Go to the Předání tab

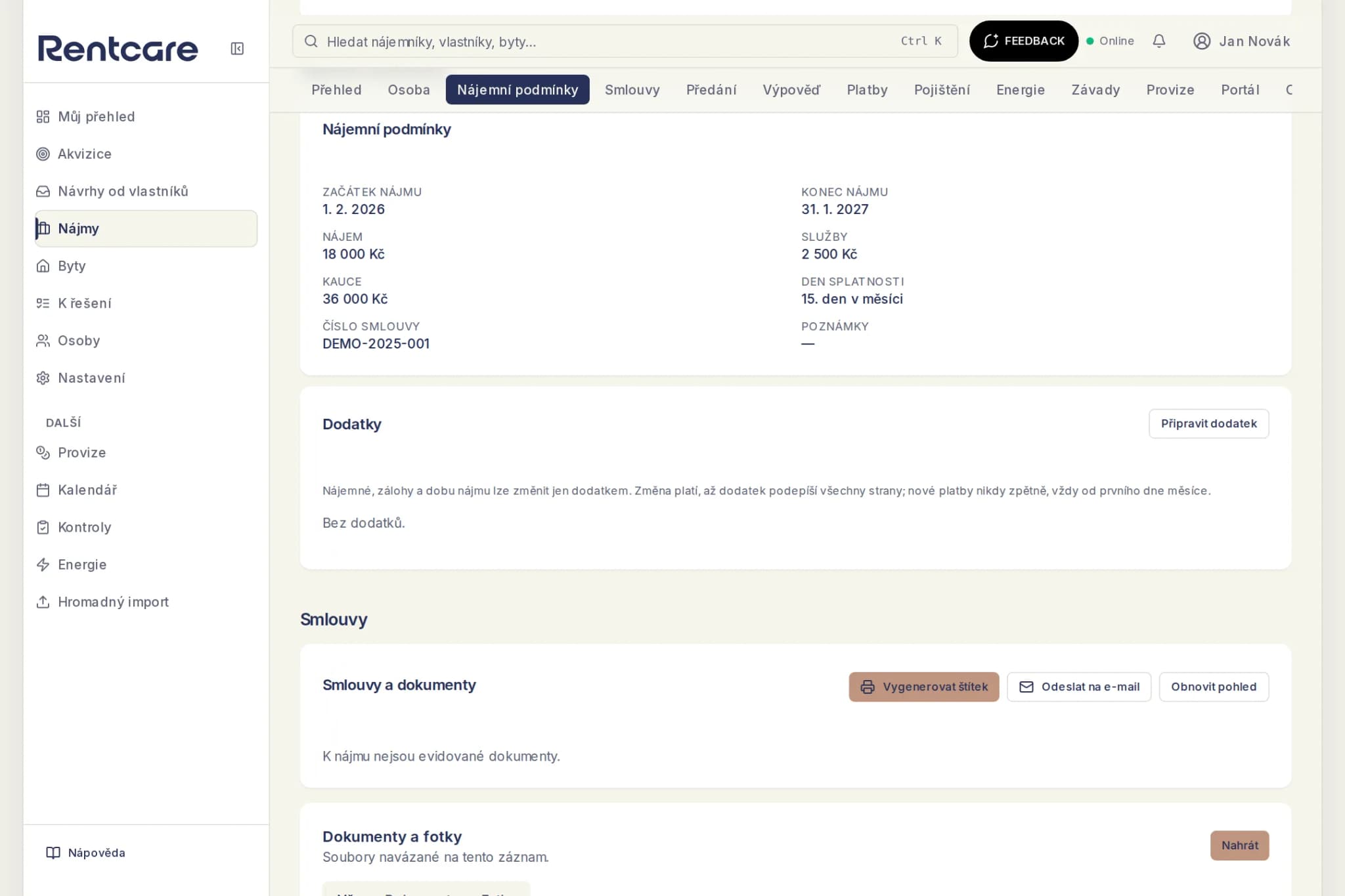tap(711, 90)
